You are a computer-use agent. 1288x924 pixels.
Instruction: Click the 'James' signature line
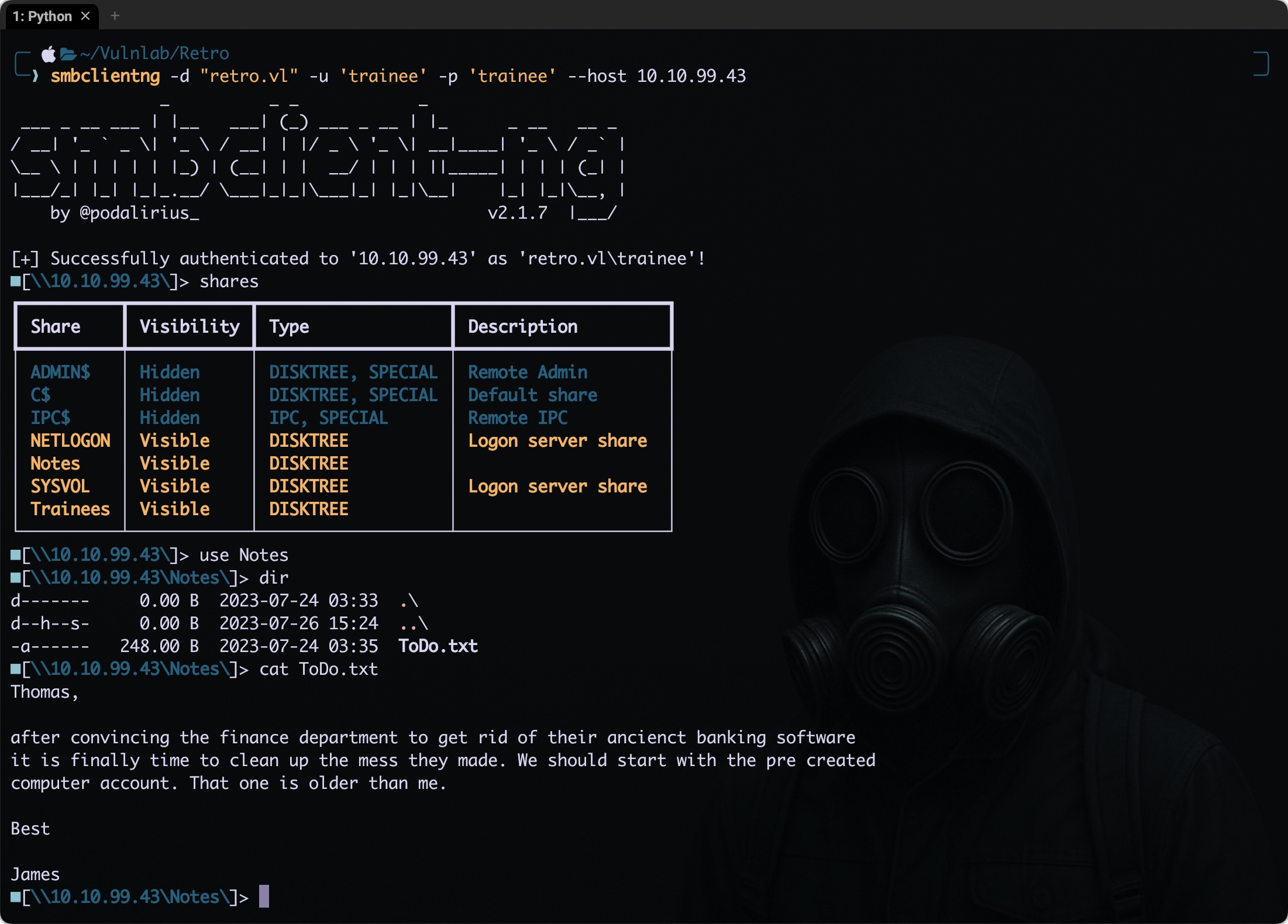point(35,874)
